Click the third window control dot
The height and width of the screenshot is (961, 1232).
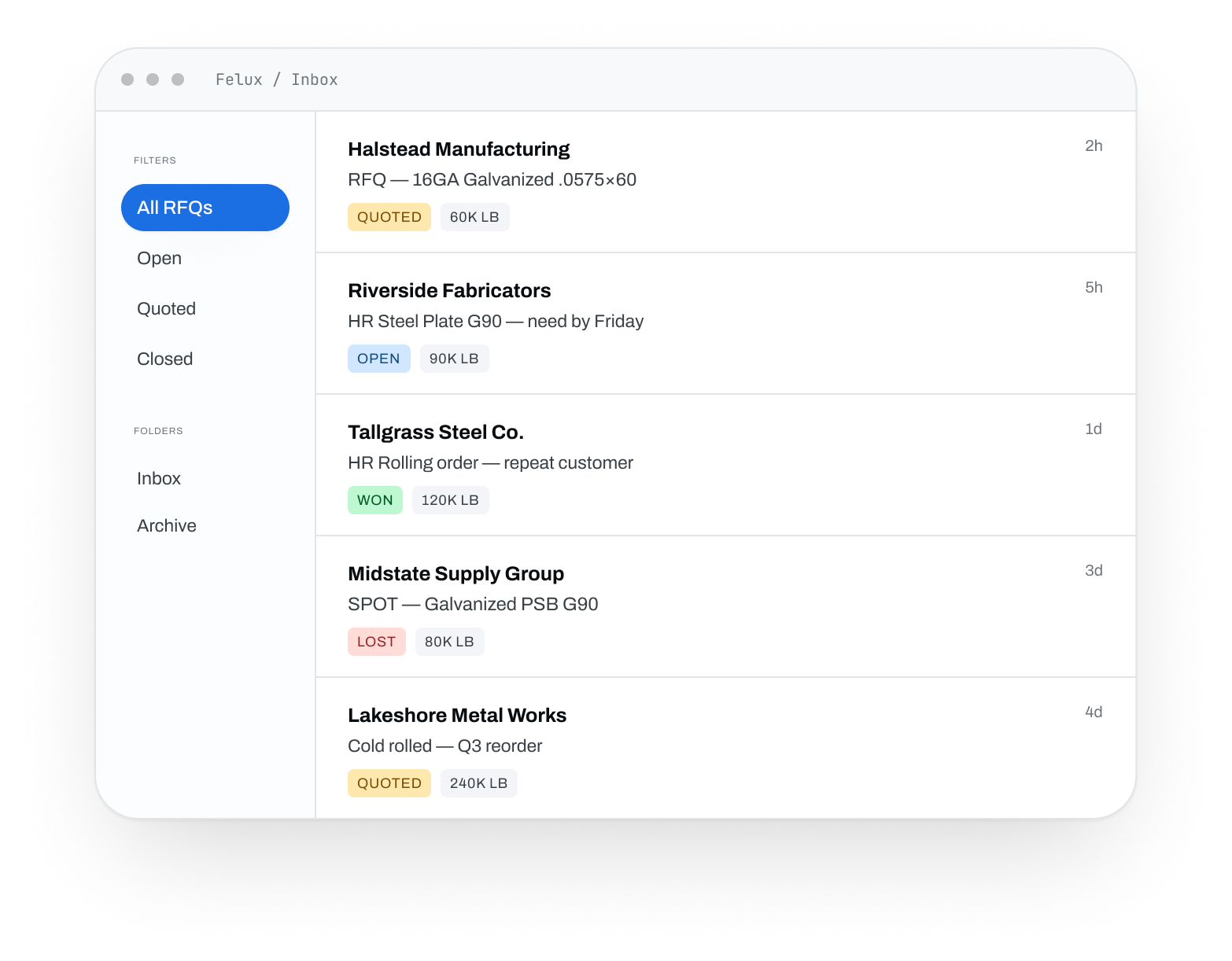pyautogui.click(x=178, y=79)
